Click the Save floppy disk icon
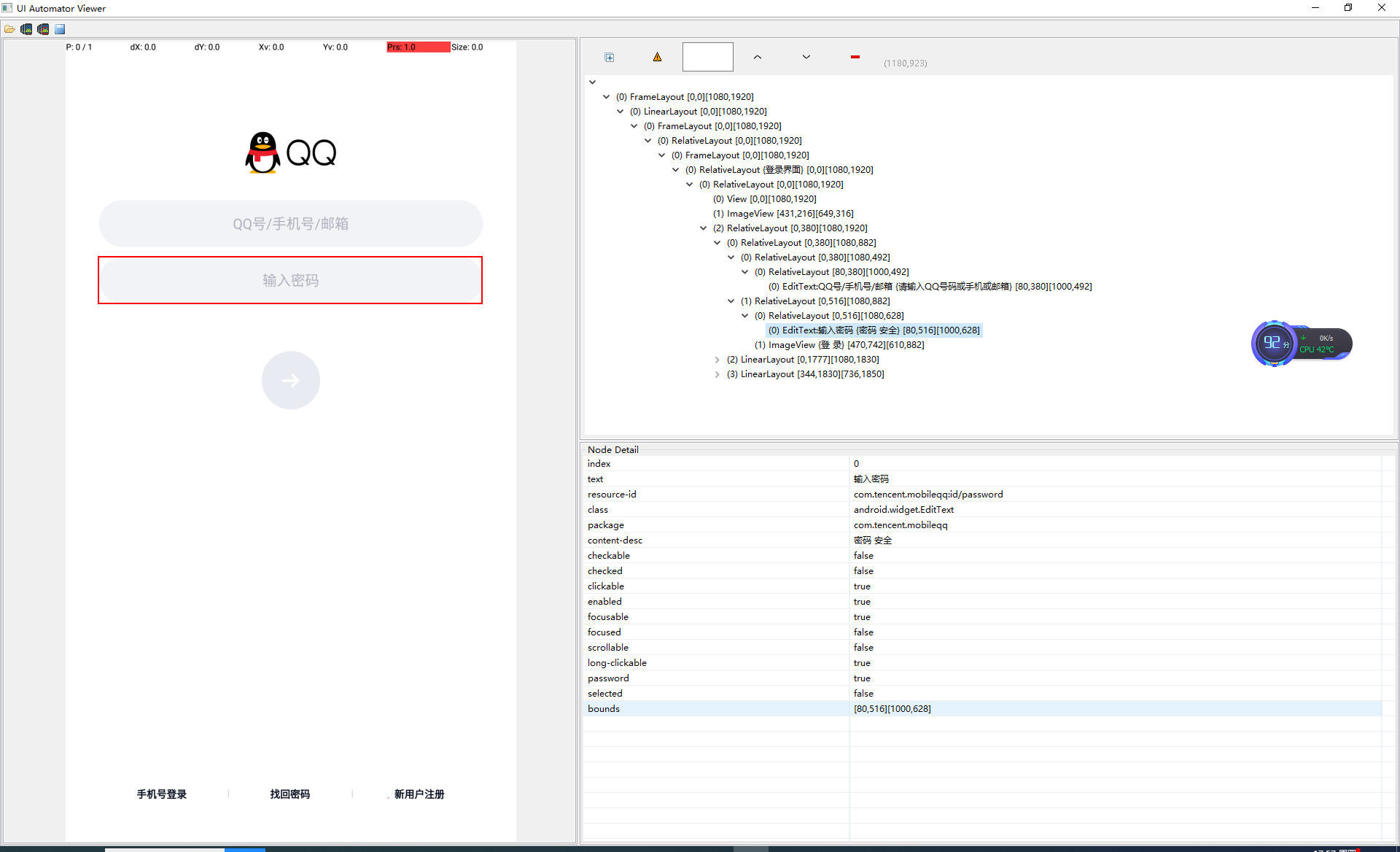This screenshot has height=852, width=1400. tap(60, 29)
